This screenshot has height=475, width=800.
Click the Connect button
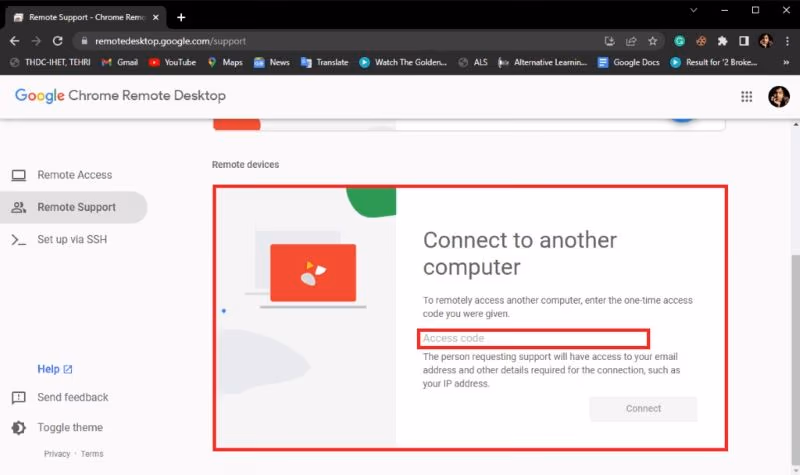pyautogui.click(x=643, y=408)
